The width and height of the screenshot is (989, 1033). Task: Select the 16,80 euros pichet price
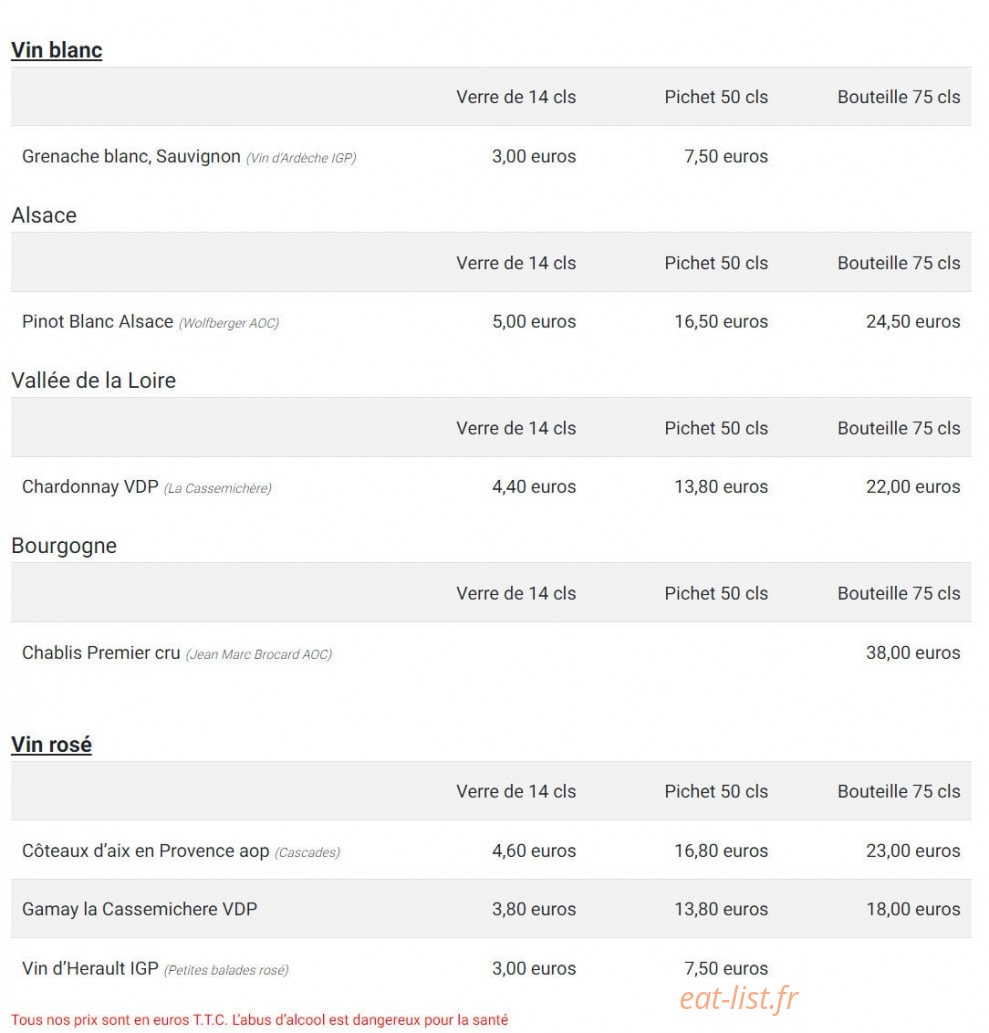[721, 851]
